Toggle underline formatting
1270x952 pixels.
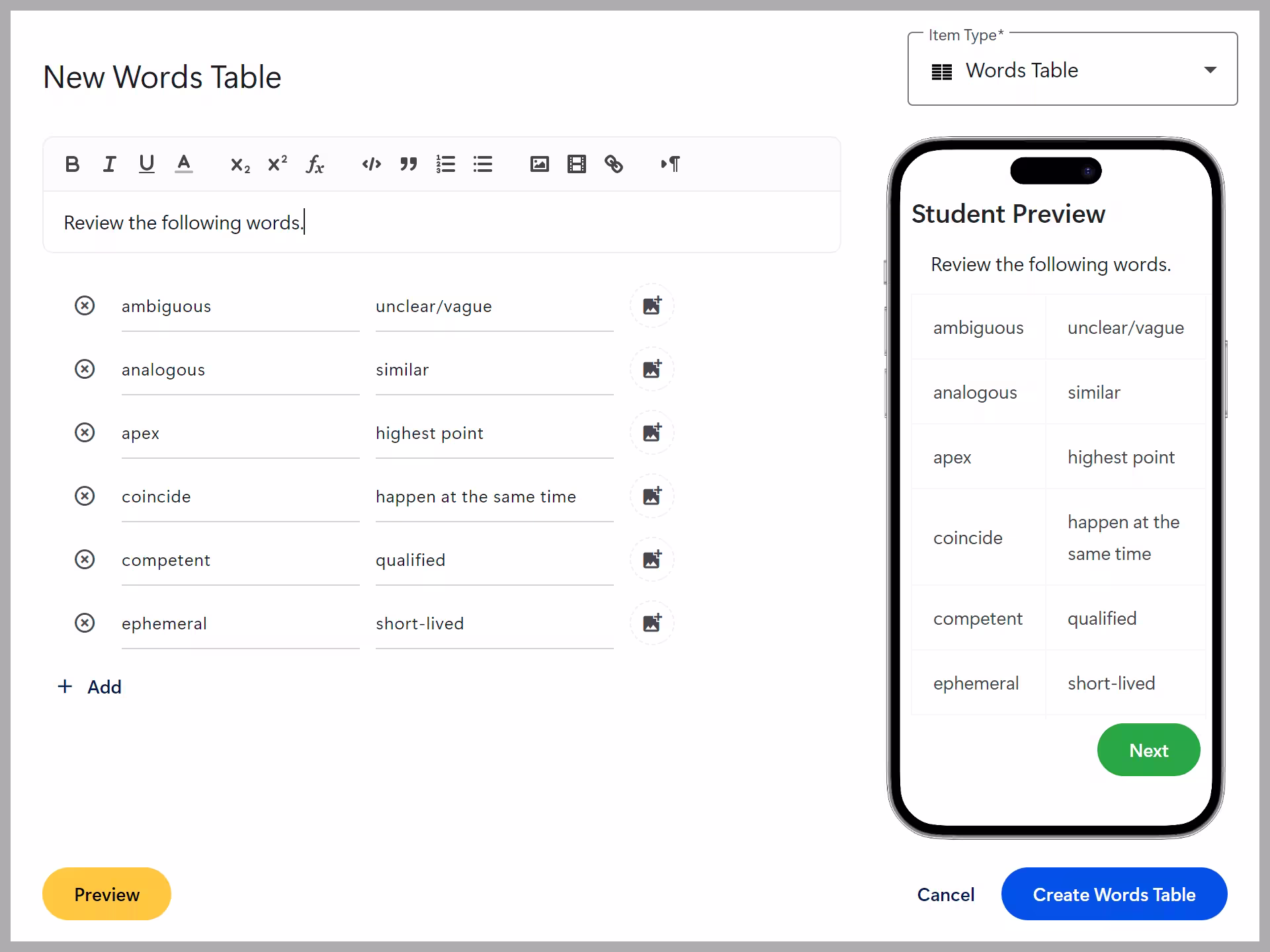146,164
